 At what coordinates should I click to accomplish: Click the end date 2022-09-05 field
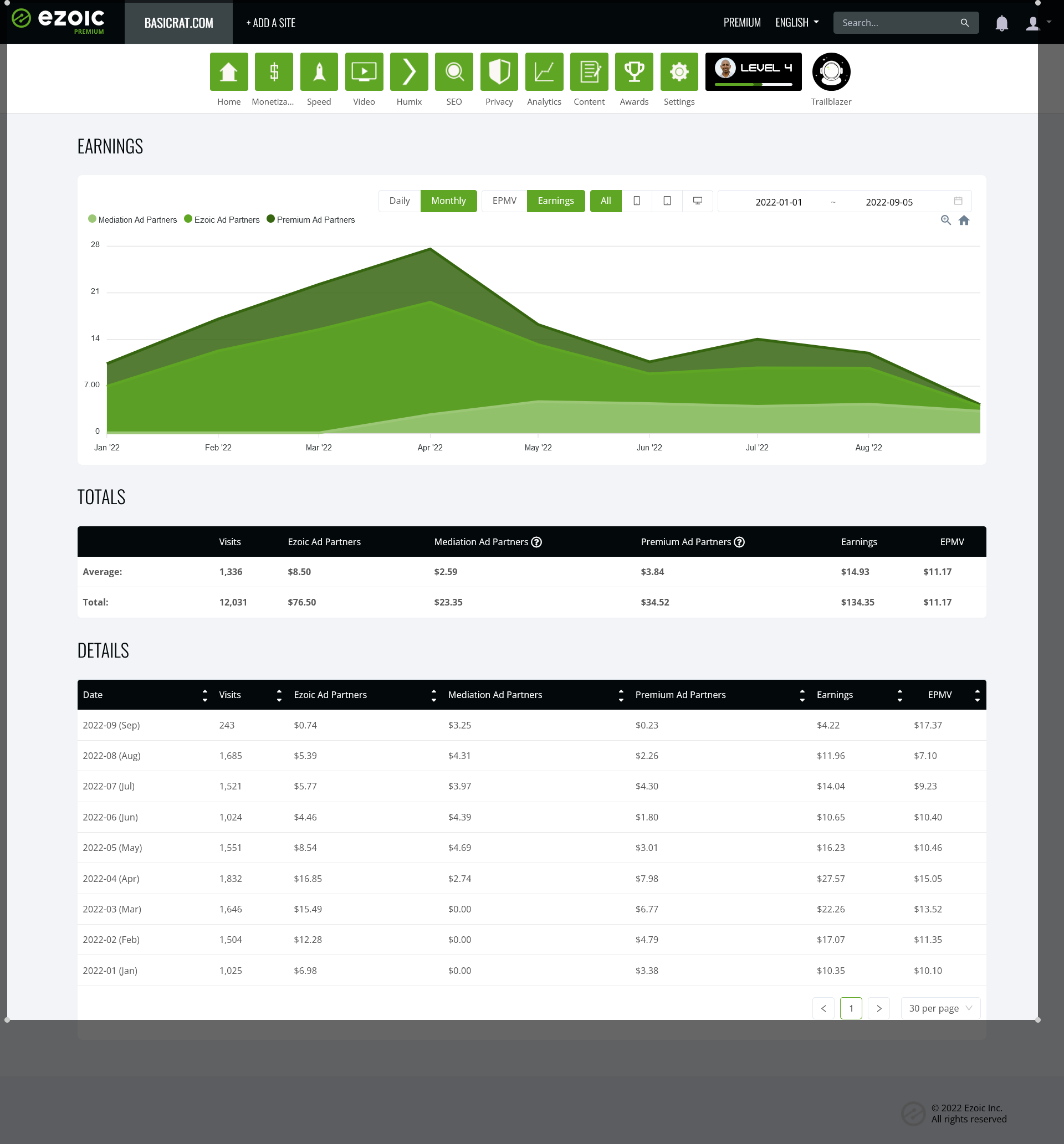[x=889, y=202]
